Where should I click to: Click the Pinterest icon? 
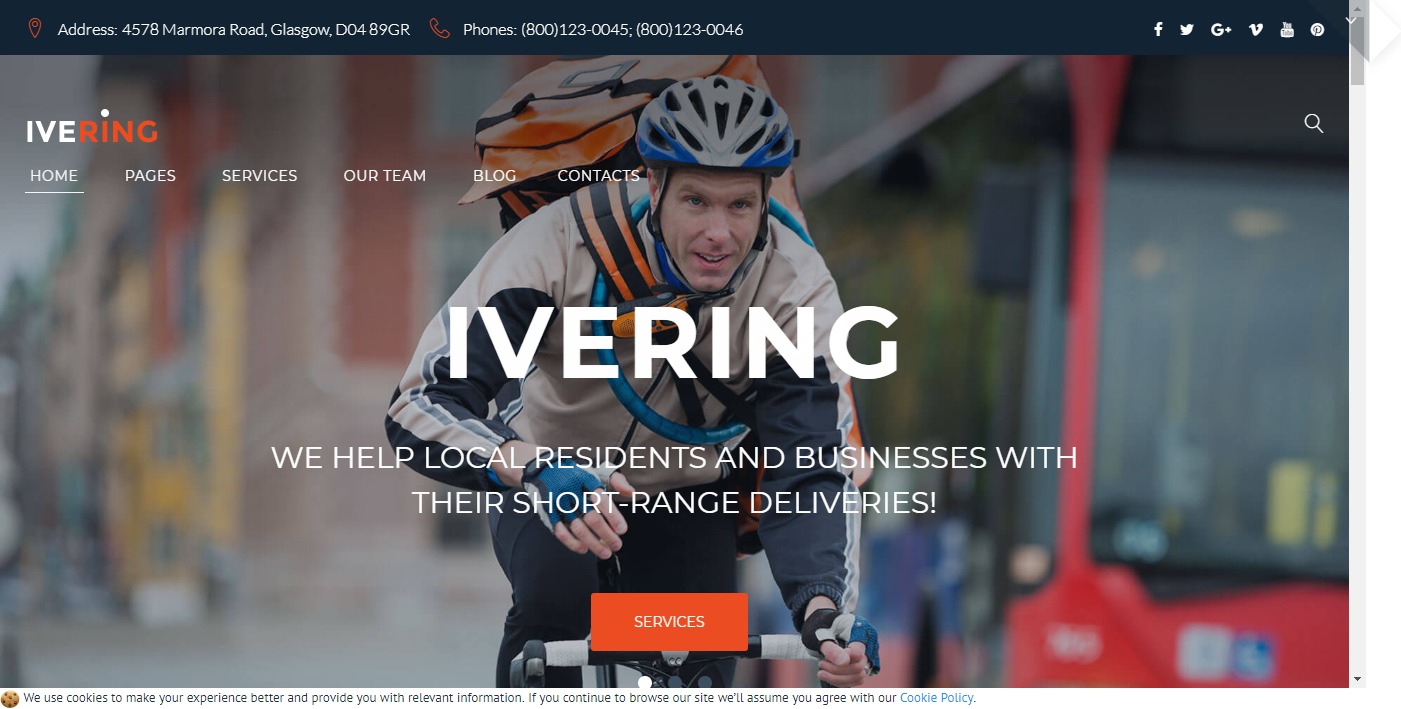coord(1318,29)
